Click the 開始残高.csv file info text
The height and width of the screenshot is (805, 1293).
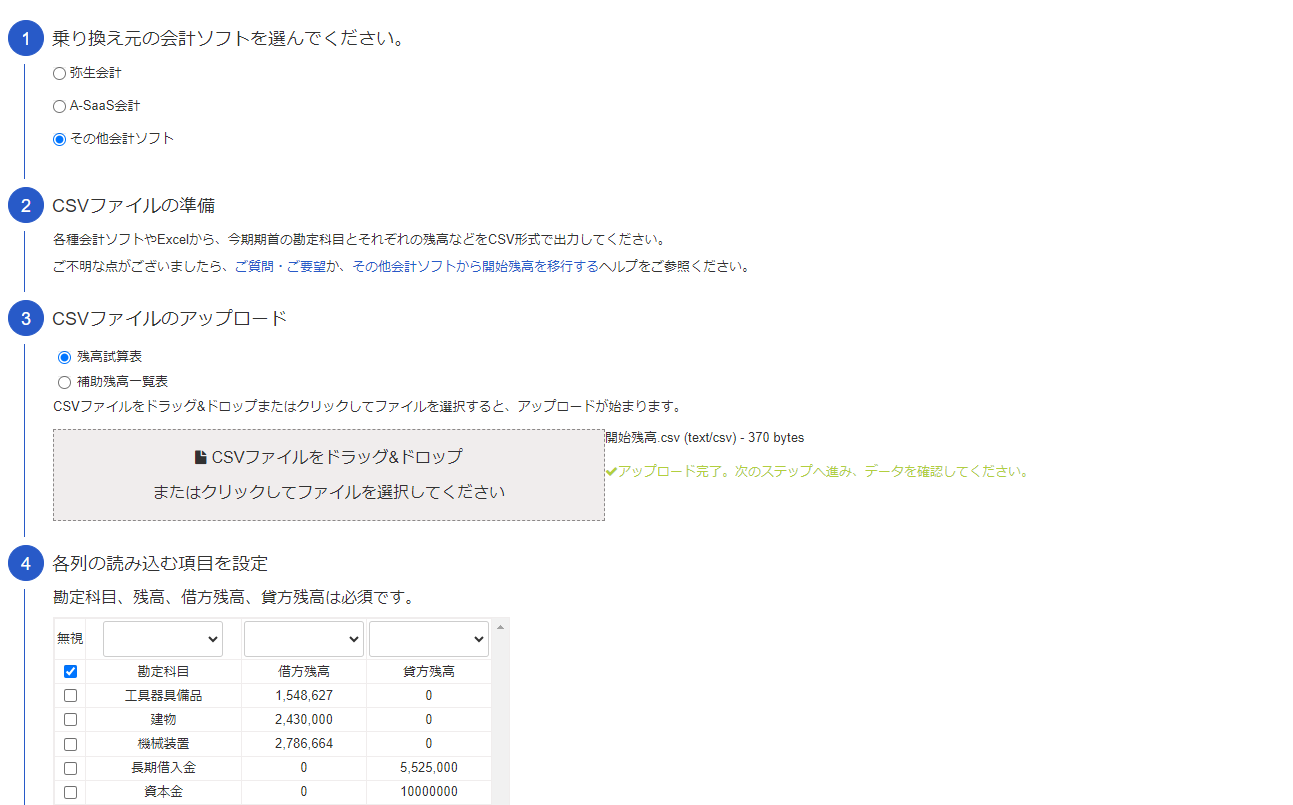(704, 438)
